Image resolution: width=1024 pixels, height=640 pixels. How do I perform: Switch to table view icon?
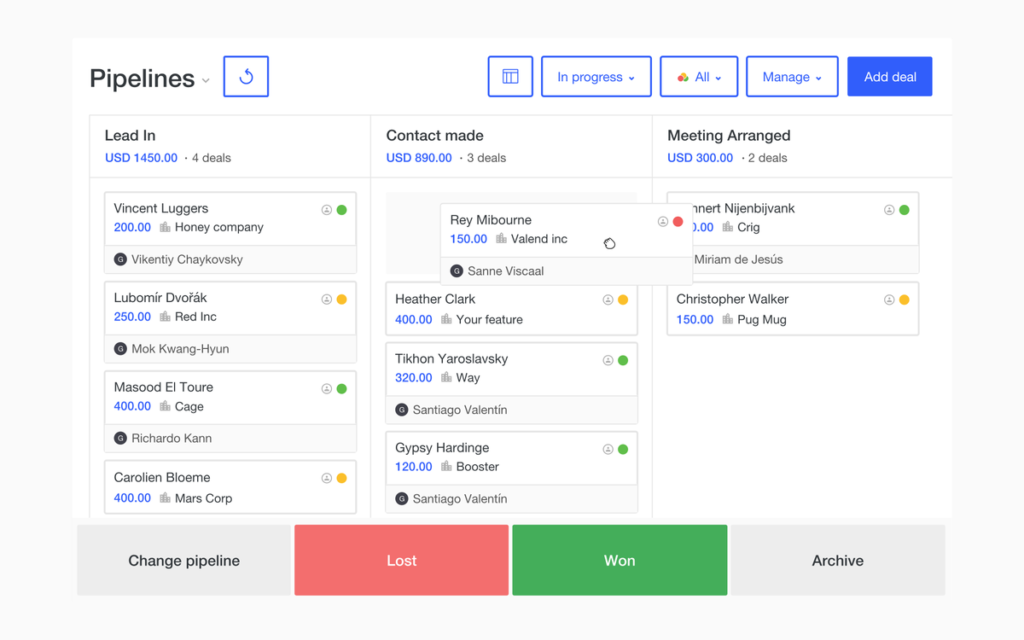pos(510,76)
